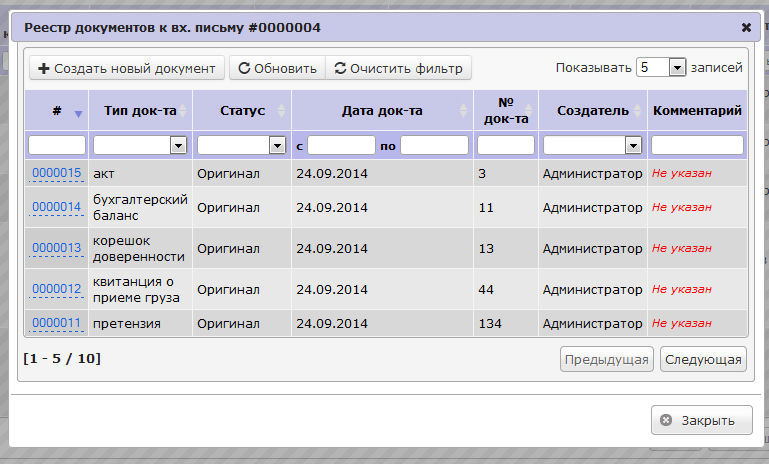Click document number '13' cell
The width and height of the screenshot is (769, 464).
506,248
